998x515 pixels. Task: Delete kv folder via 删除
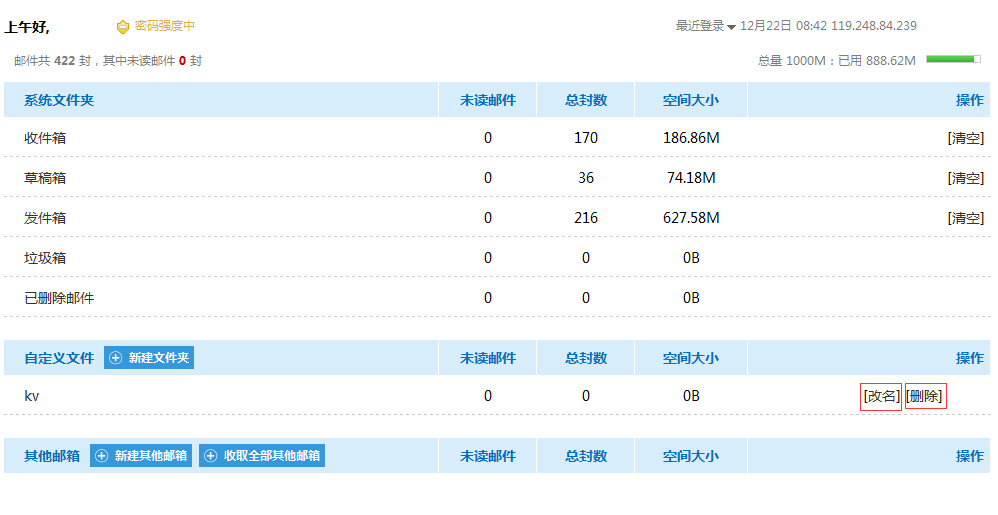tap(925, 396)
